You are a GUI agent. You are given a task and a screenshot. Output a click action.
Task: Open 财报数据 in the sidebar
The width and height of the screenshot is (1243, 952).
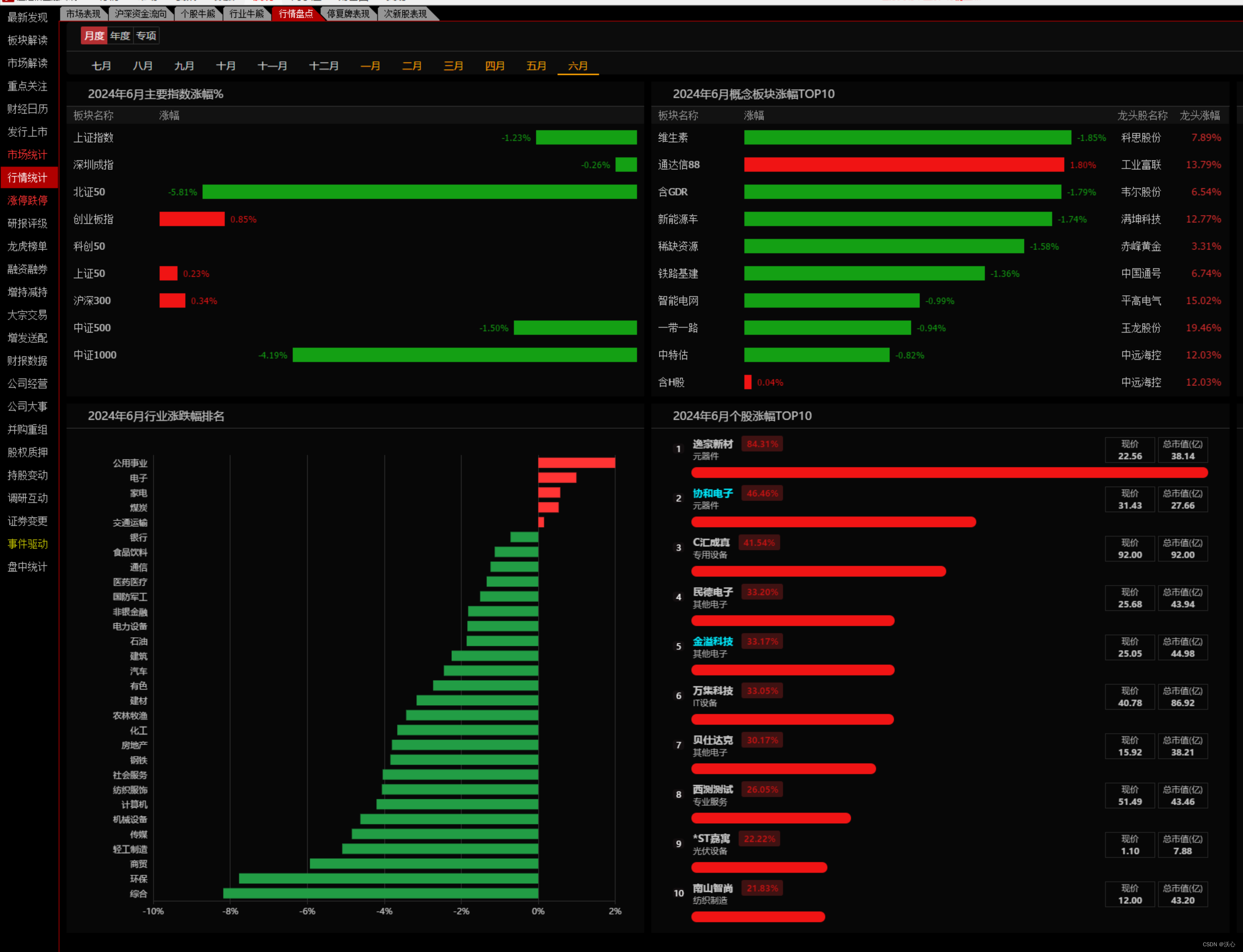click(x=27, y=361)
